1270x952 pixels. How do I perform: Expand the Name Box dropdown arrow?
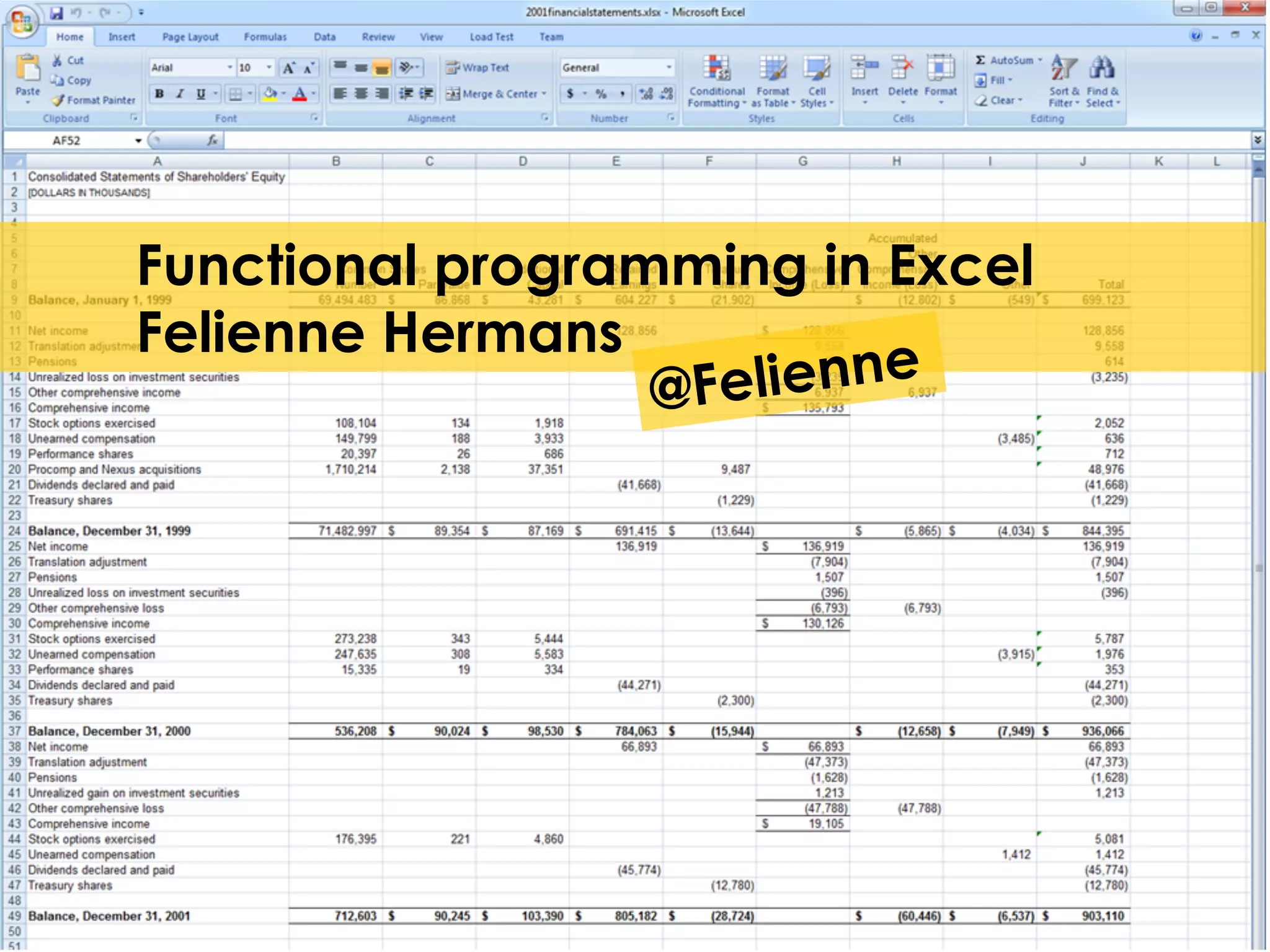point(138,141)
